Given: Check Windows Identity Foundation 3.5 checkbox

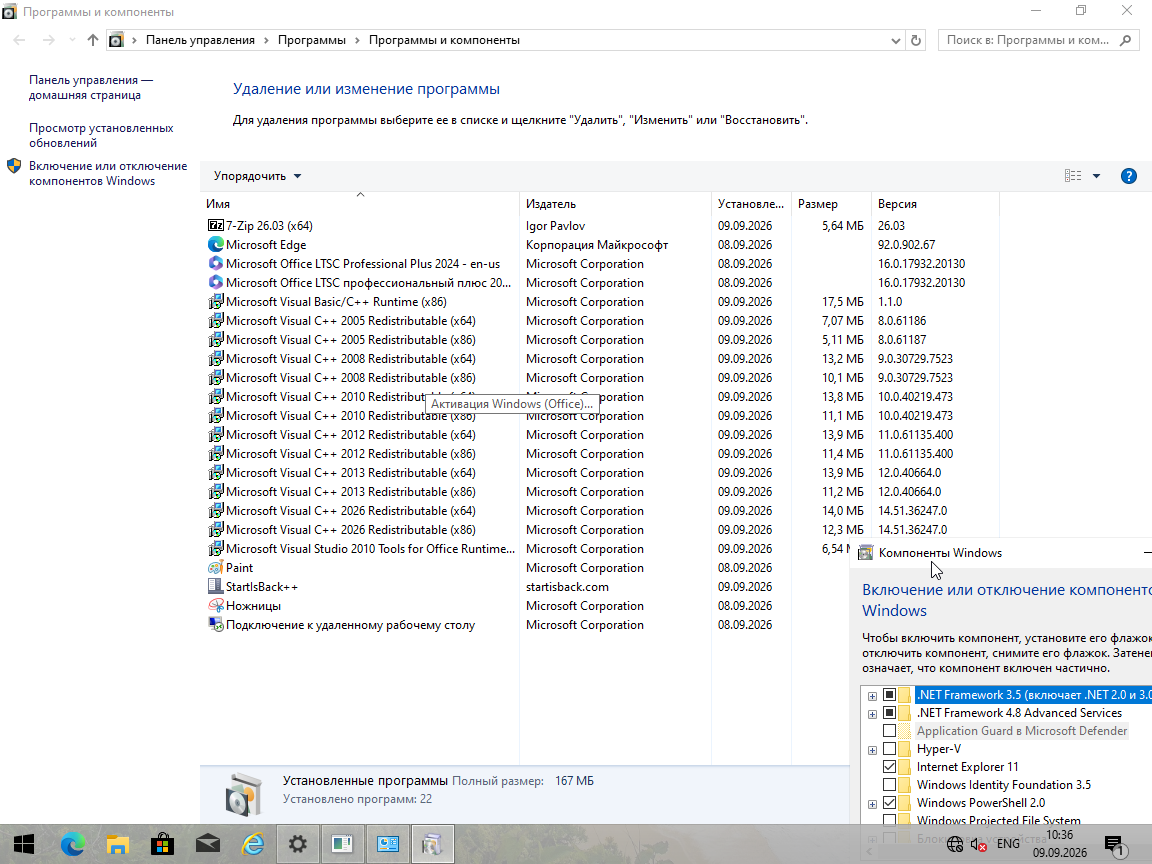Looking at the screenshot, I should pos(889,785).
